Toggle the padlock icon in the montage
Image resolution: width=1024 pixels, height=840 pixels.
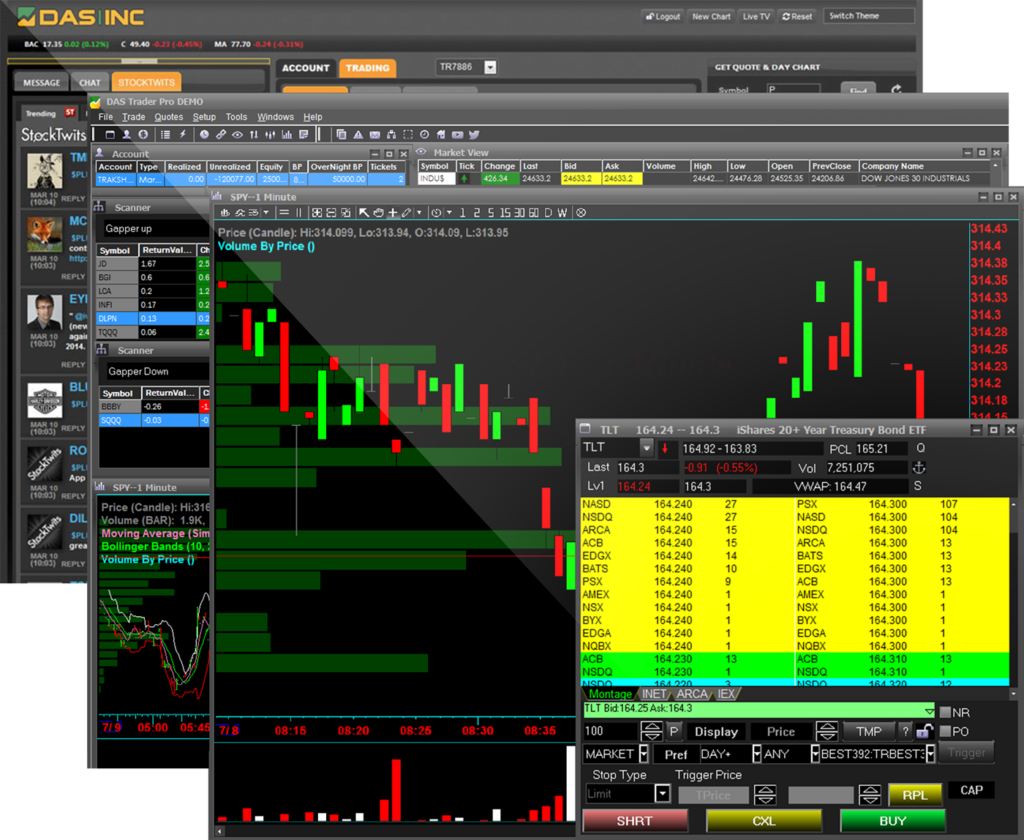[x=925, y=730]
